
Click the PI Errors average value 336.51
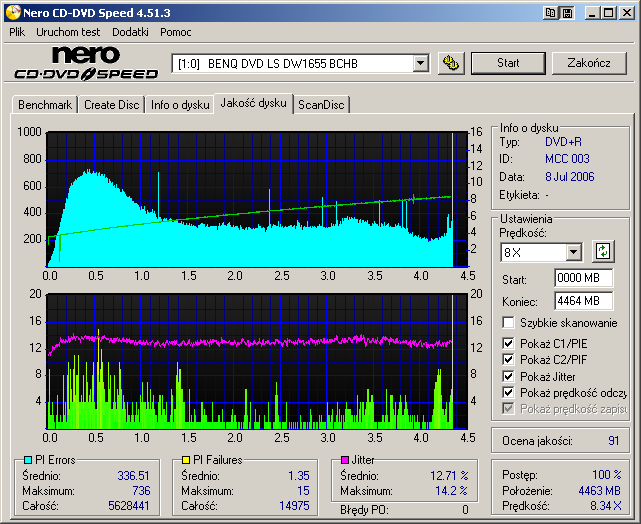point(133,476)
